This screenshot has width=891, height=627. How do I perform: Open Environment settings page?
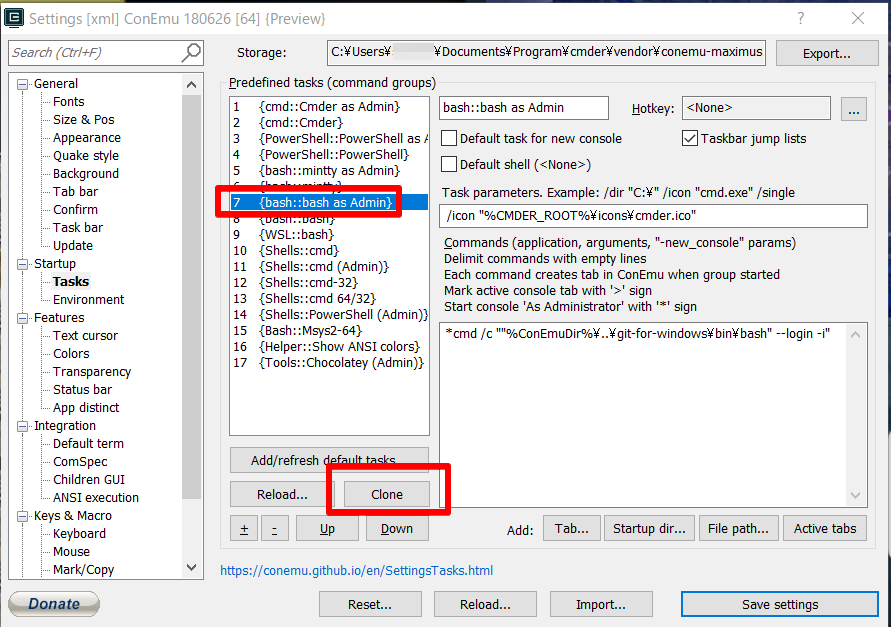tap(89, 300)
